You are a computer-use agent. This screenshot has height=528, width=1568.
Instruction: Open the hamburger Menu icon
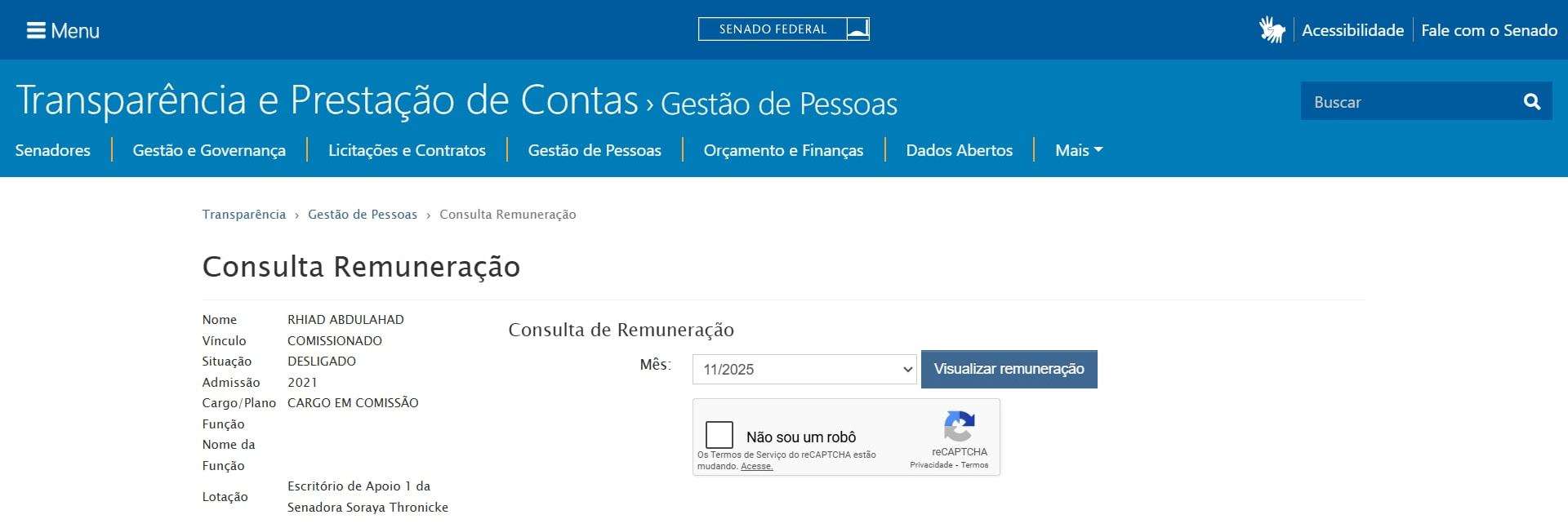[35, 31]
